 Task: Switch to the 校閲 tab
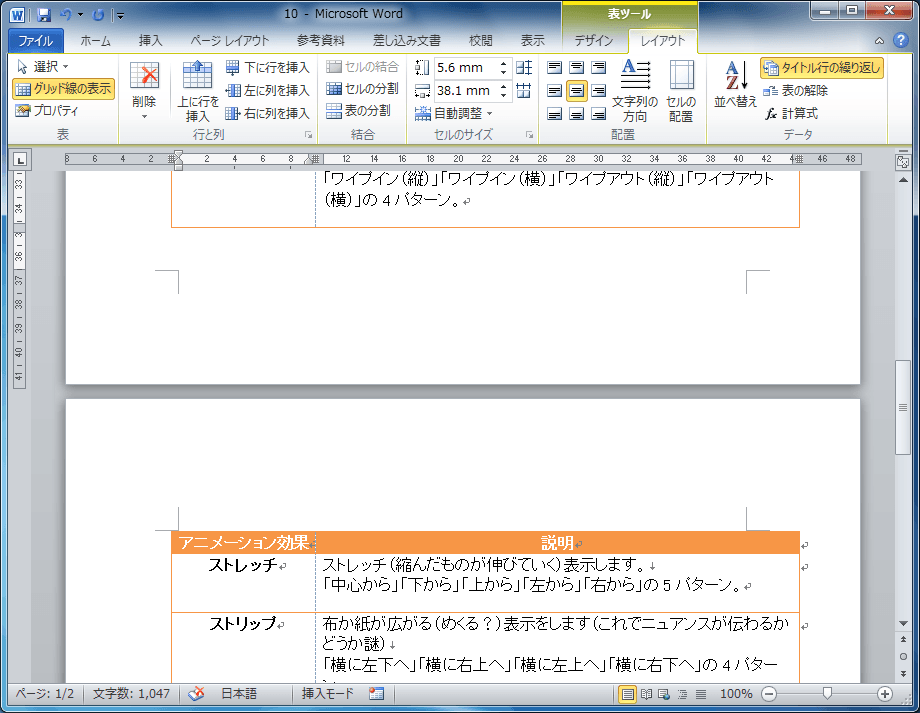tap(481, 40)
